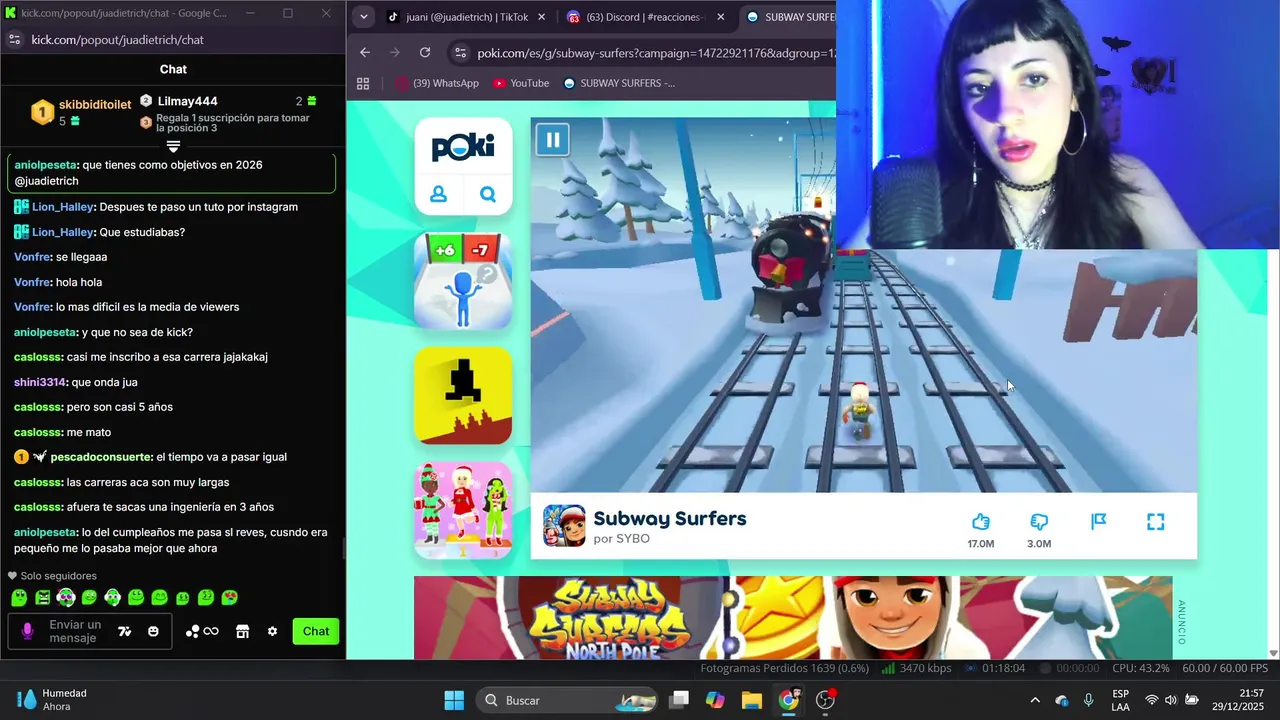Click the kick.com popout URL text
Image resolution: width=1280 pixels, height=720 pixels.
(x=117, y=39)
